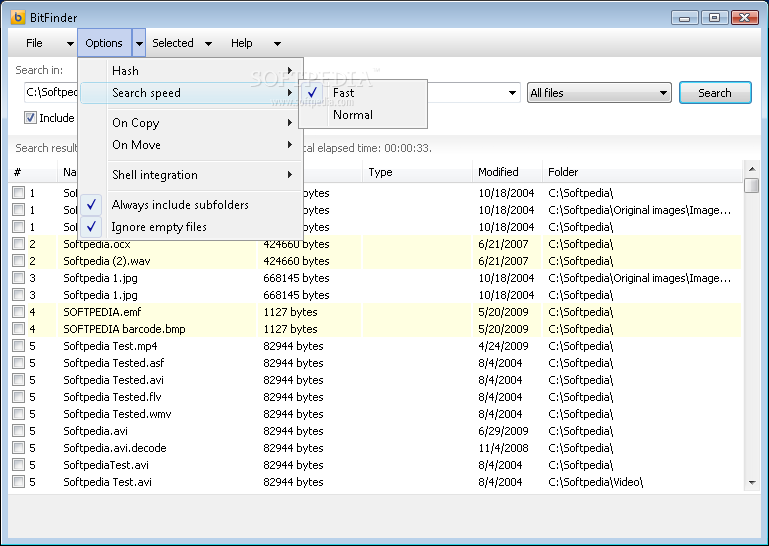The width and height of the screenshot is (769, 546).
Task: Close the BitFinder window
Action: (744, 18)
